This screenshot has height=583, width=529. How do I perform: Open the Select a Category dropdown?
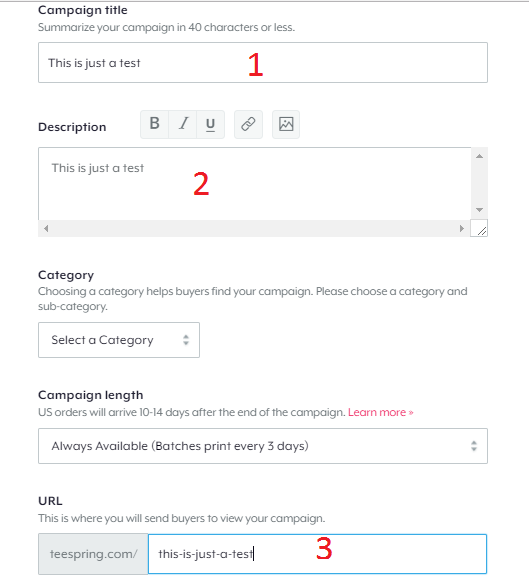coord(119,340)
